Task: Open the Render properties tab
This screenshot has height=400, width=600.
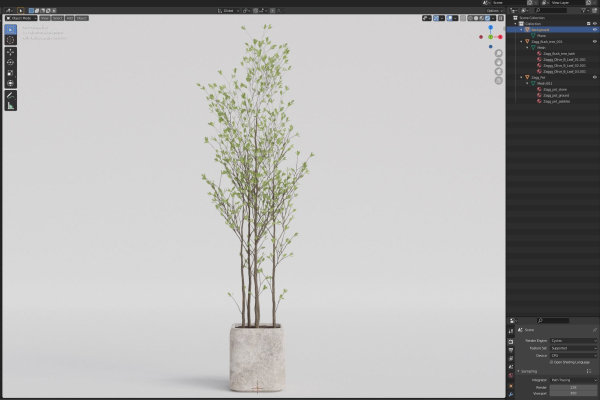Action: tap(511, 341)
